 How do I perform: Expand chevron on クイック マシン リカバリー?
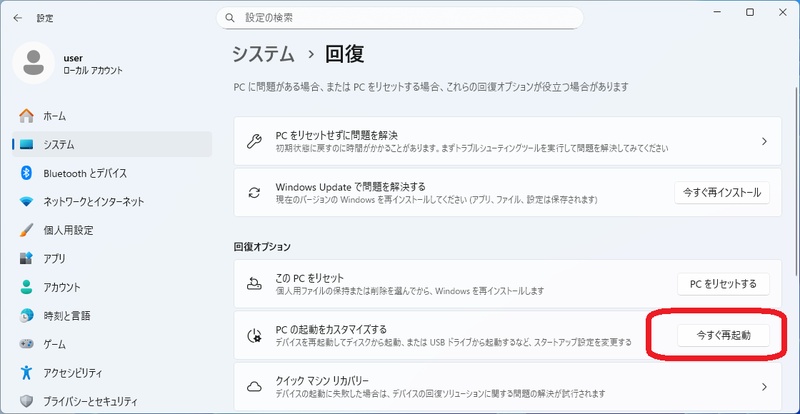tap(764, 386)
